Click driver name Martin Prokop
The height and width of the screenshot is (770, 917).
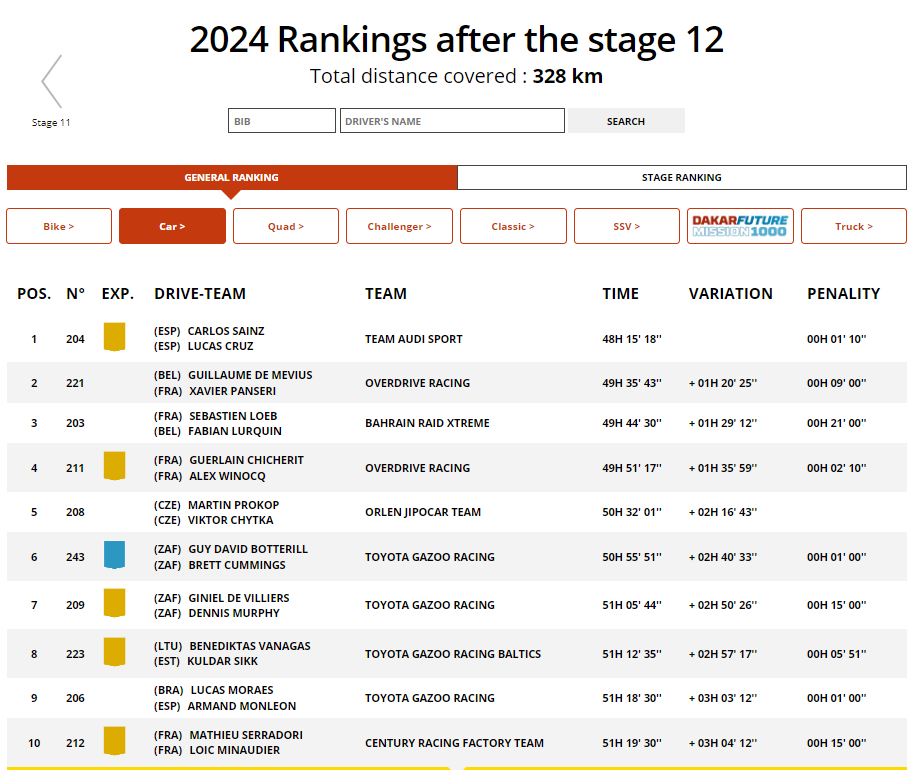point(233,505)
